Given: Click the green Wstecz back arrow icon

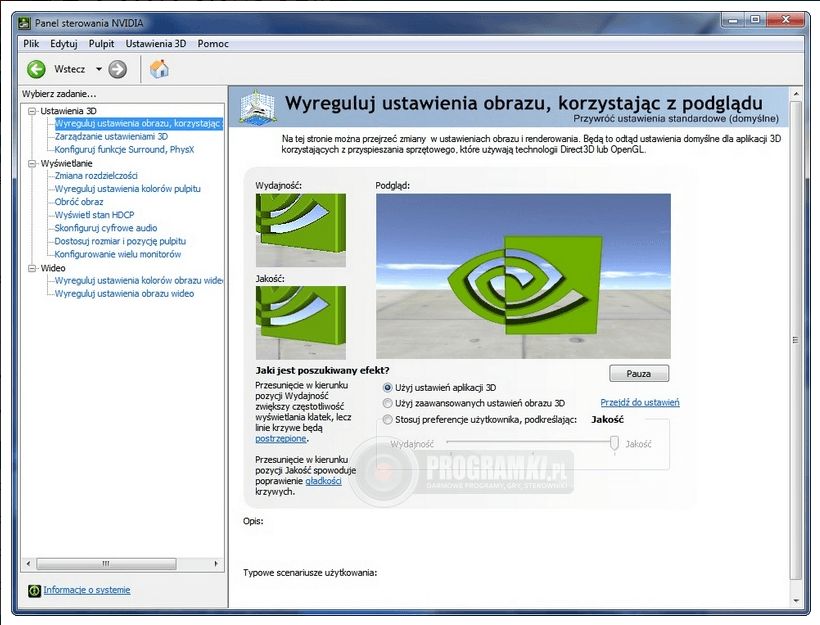Looking at the screenshot, I should (x=36, y=69).
